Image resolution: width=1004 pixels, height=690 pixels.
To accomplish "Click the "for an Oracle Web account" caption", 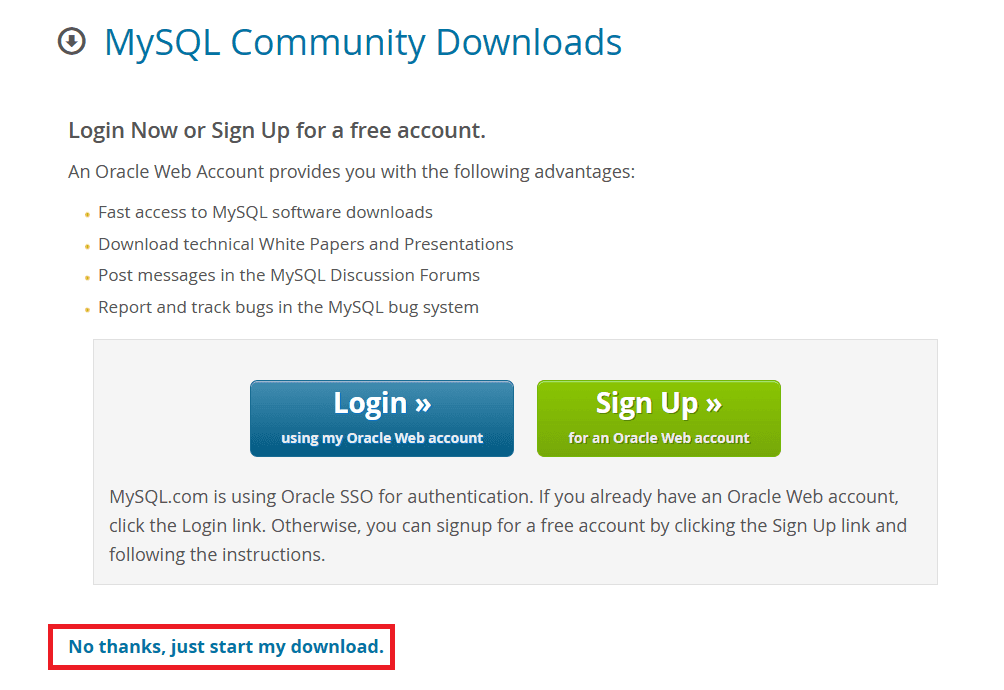I will coord(659,438).
